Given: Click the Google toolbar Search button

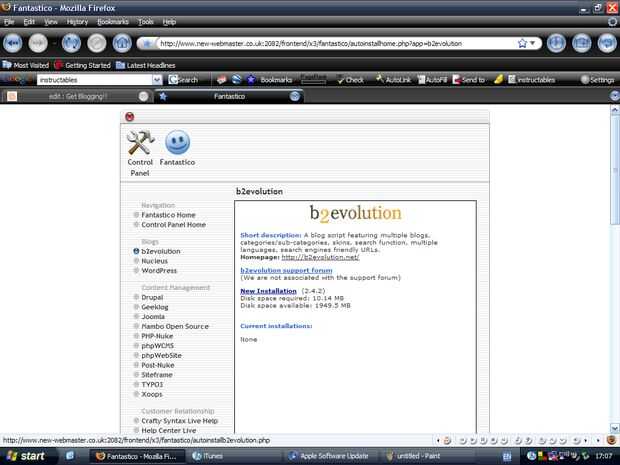Looking at the screenshot, I should click(x=183, y=80).
